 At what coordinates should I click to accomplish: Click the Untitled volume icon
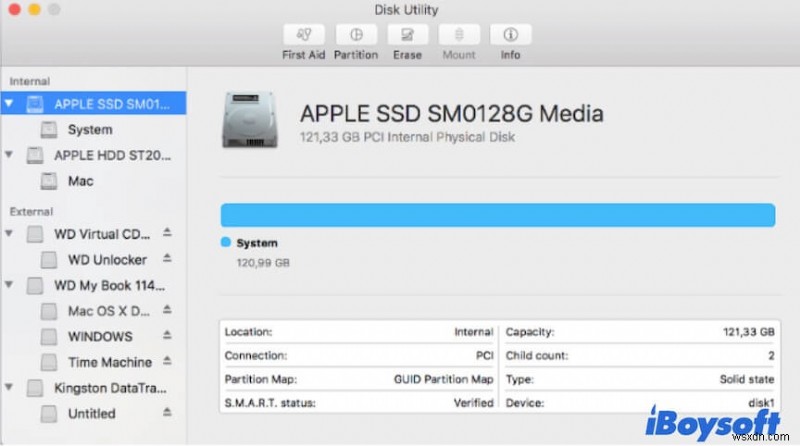49,413
